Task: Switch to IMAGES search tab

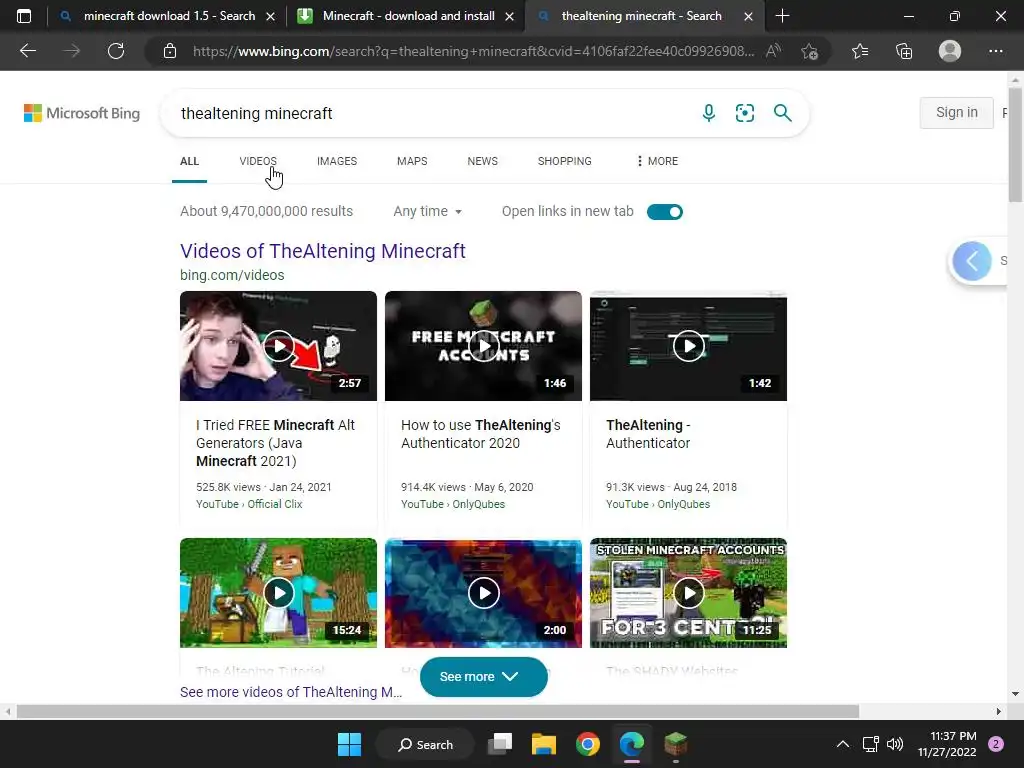Action: point(337,161)
